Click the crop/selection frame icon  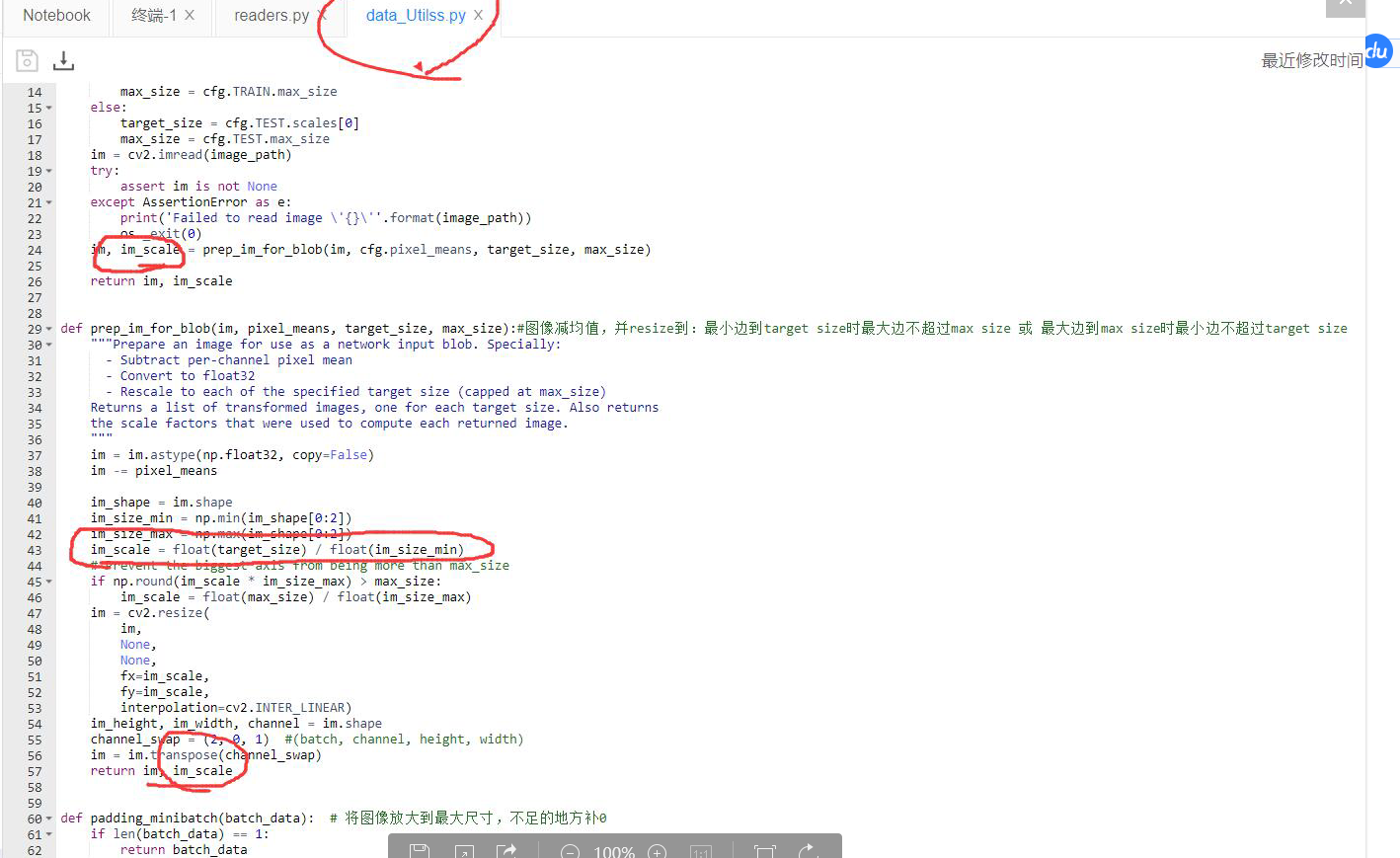[x=764, y=849]
